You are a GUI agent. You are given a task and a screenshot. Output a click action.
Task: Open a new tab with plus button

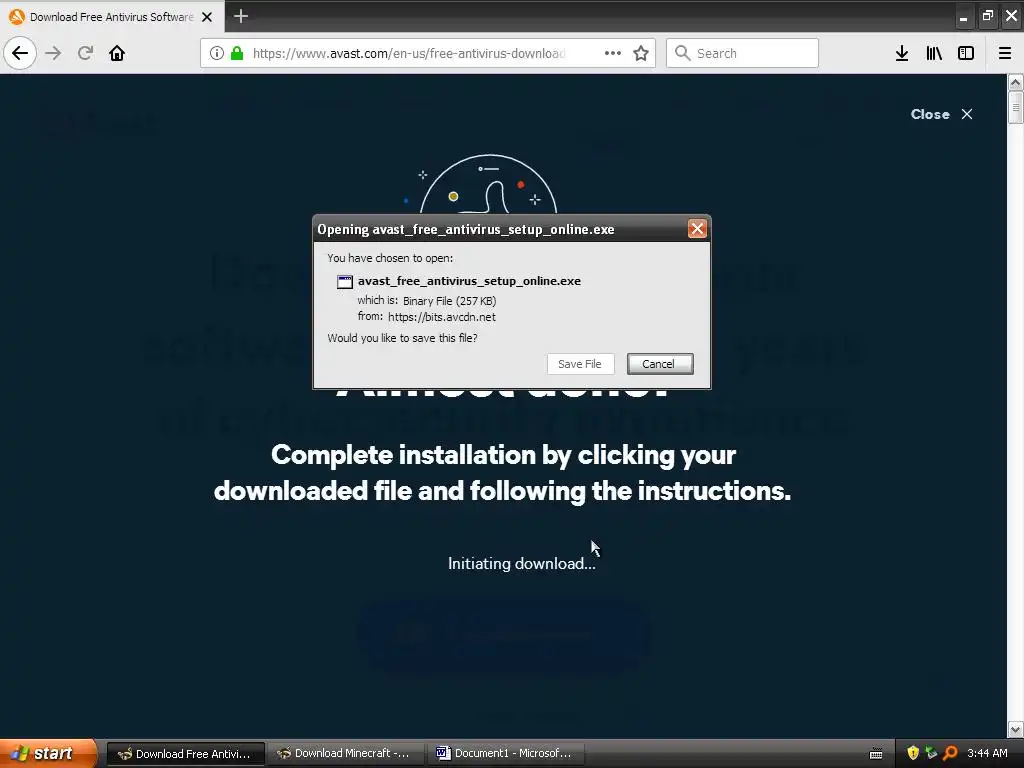pyautogui.click(x=241, y=16)
